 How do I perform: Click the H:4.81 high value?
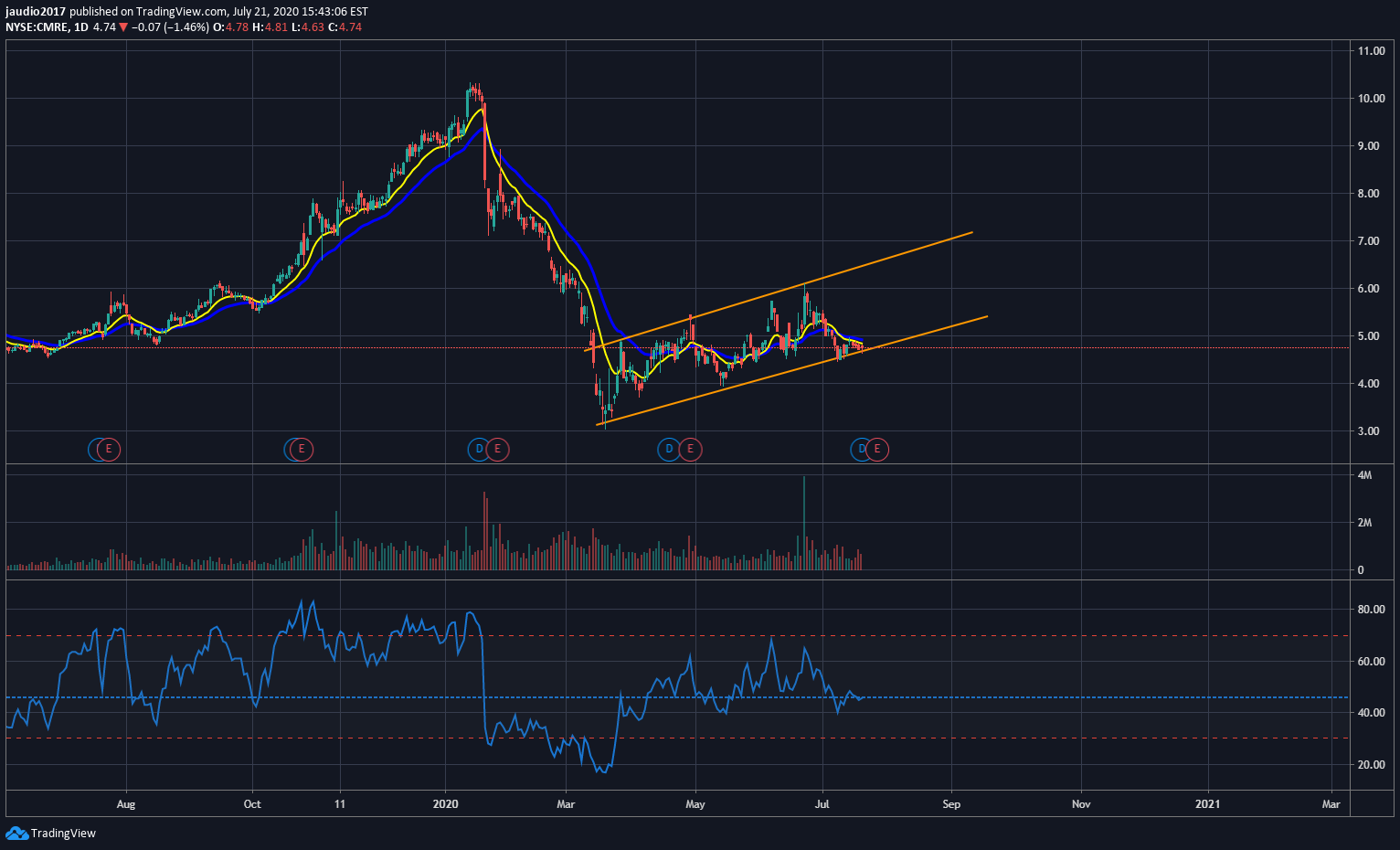(x=270, y=27)
